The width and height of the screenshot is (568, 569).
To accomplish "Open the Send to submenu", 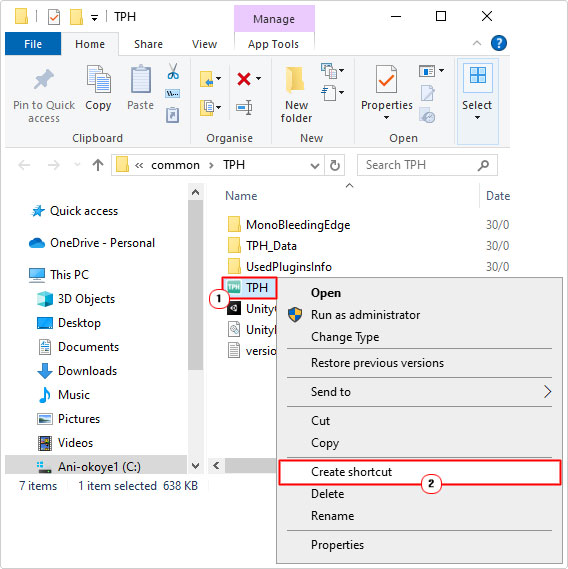I will pyautogui.click(x=420, y=392).
